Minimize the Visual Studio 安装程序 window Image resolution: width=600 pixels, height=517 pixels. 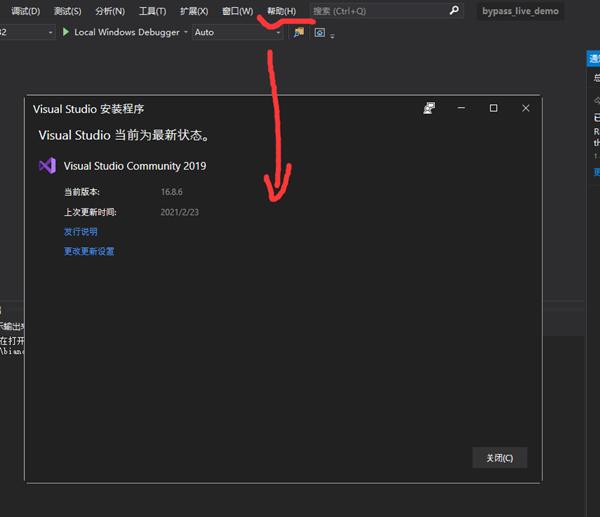click(461, 108)
